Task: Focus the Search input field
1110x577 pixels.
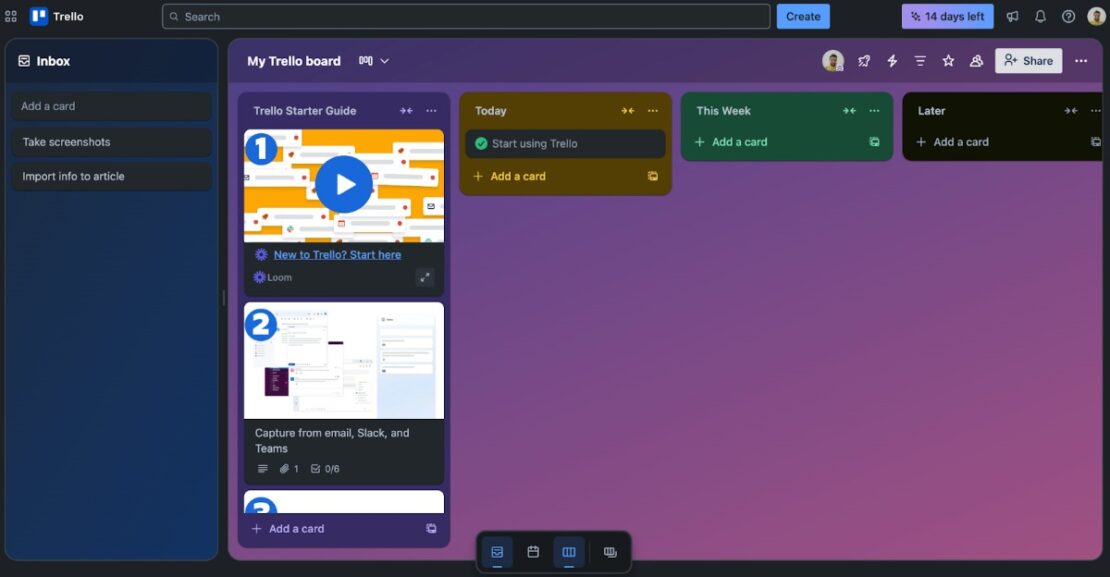Action: tap(466, 16)
